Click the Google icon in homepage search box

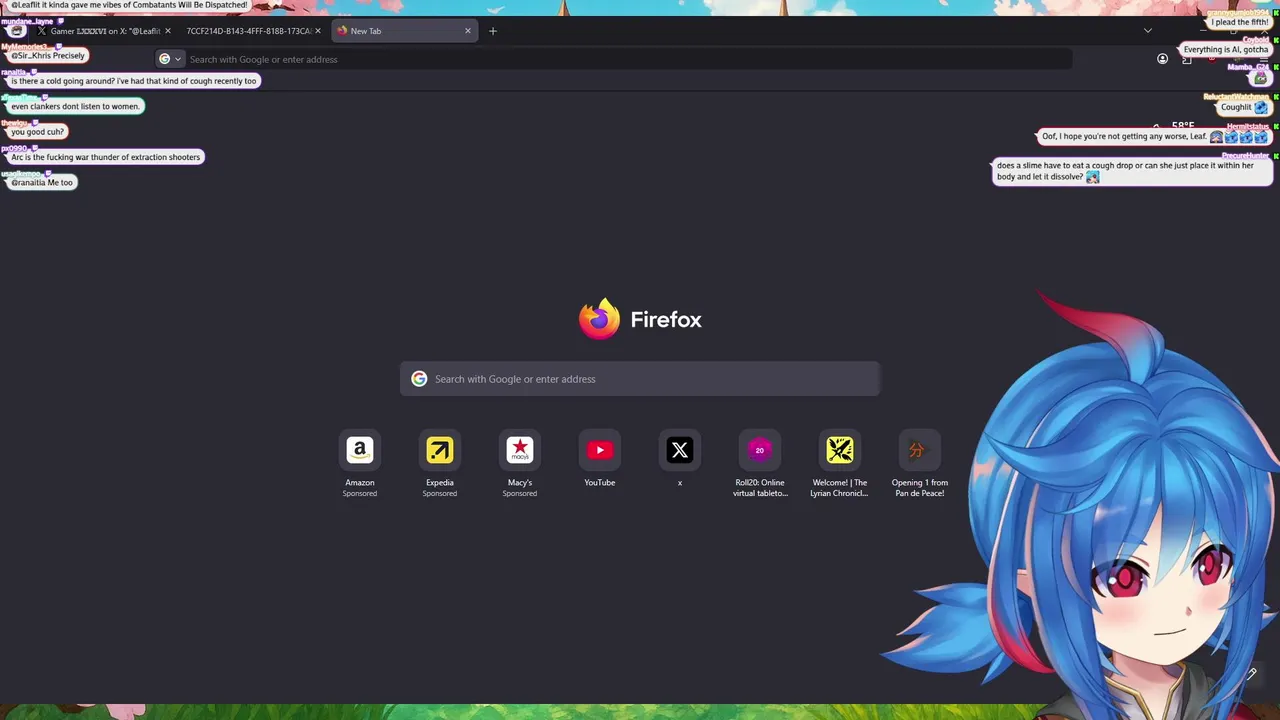pyautogui.click(x=419, y=379)
